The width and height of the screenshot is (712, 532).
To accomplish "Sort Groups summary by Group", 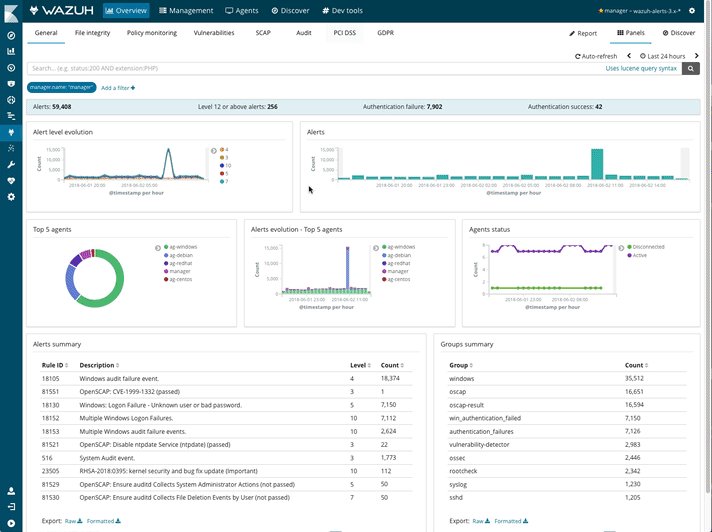I will (461, 365).
